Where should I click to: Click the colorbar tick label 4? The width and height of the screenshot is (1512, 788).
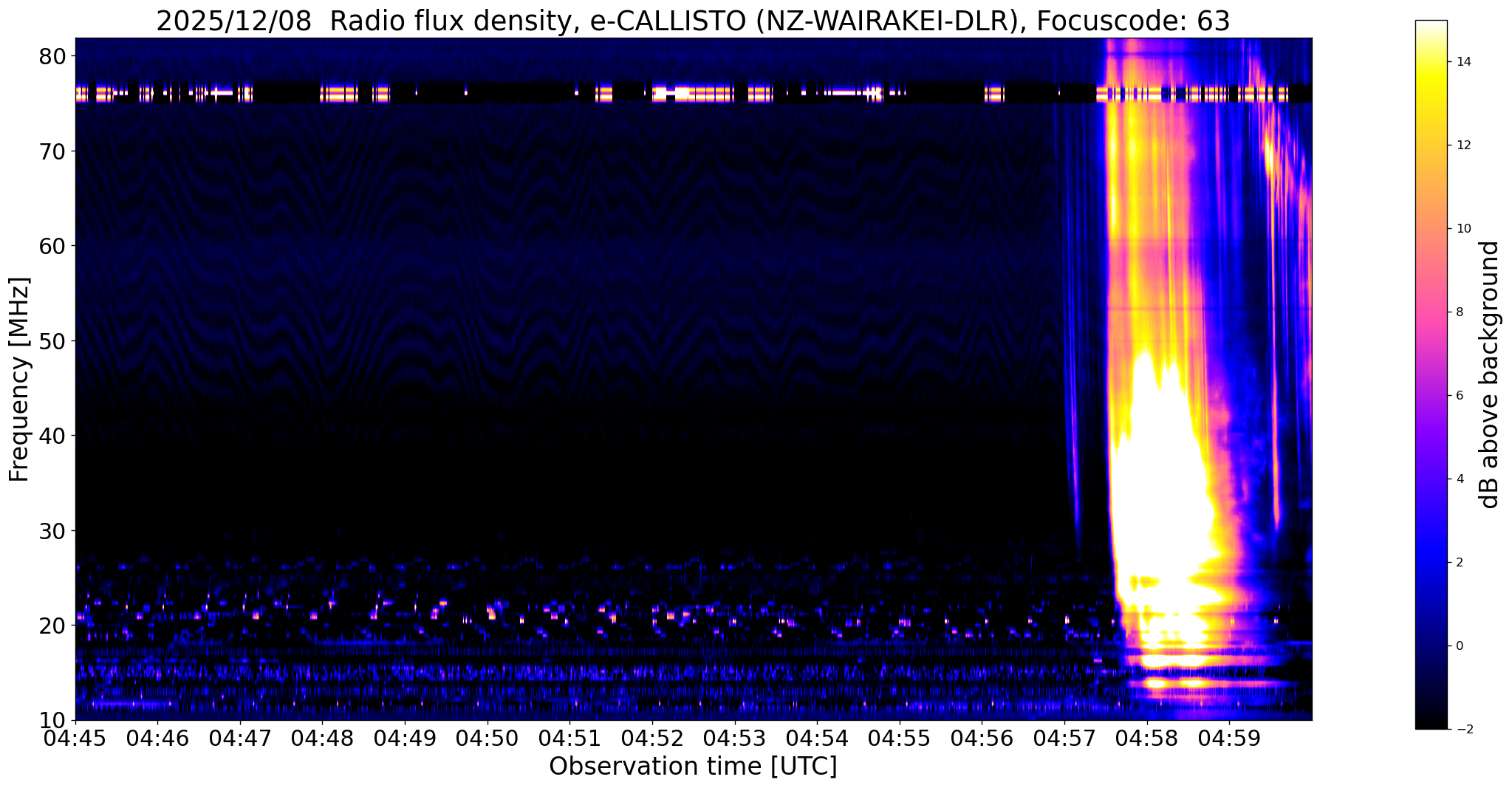pyautogui.click(x=1460, y=479)
